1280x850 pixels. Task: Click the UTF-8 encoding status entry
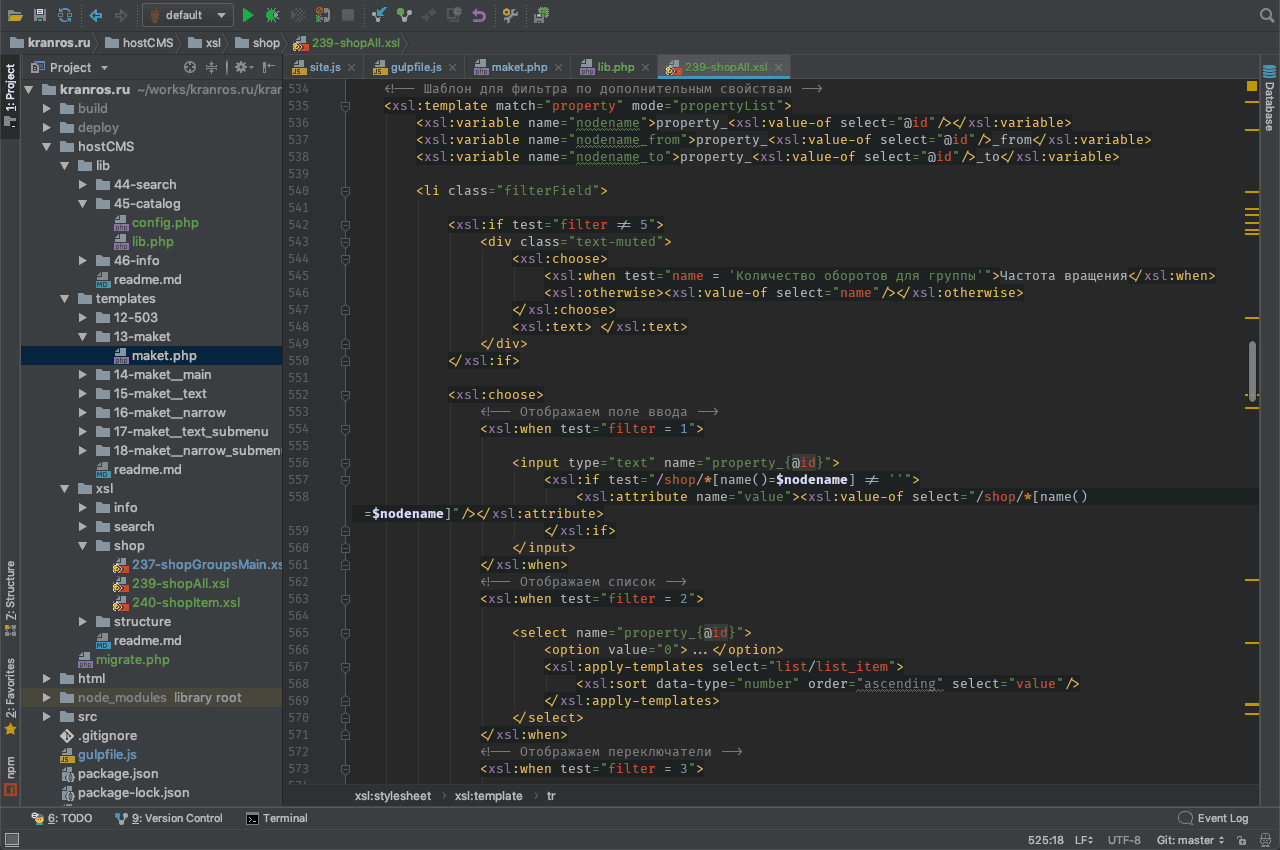[1124, 840]
